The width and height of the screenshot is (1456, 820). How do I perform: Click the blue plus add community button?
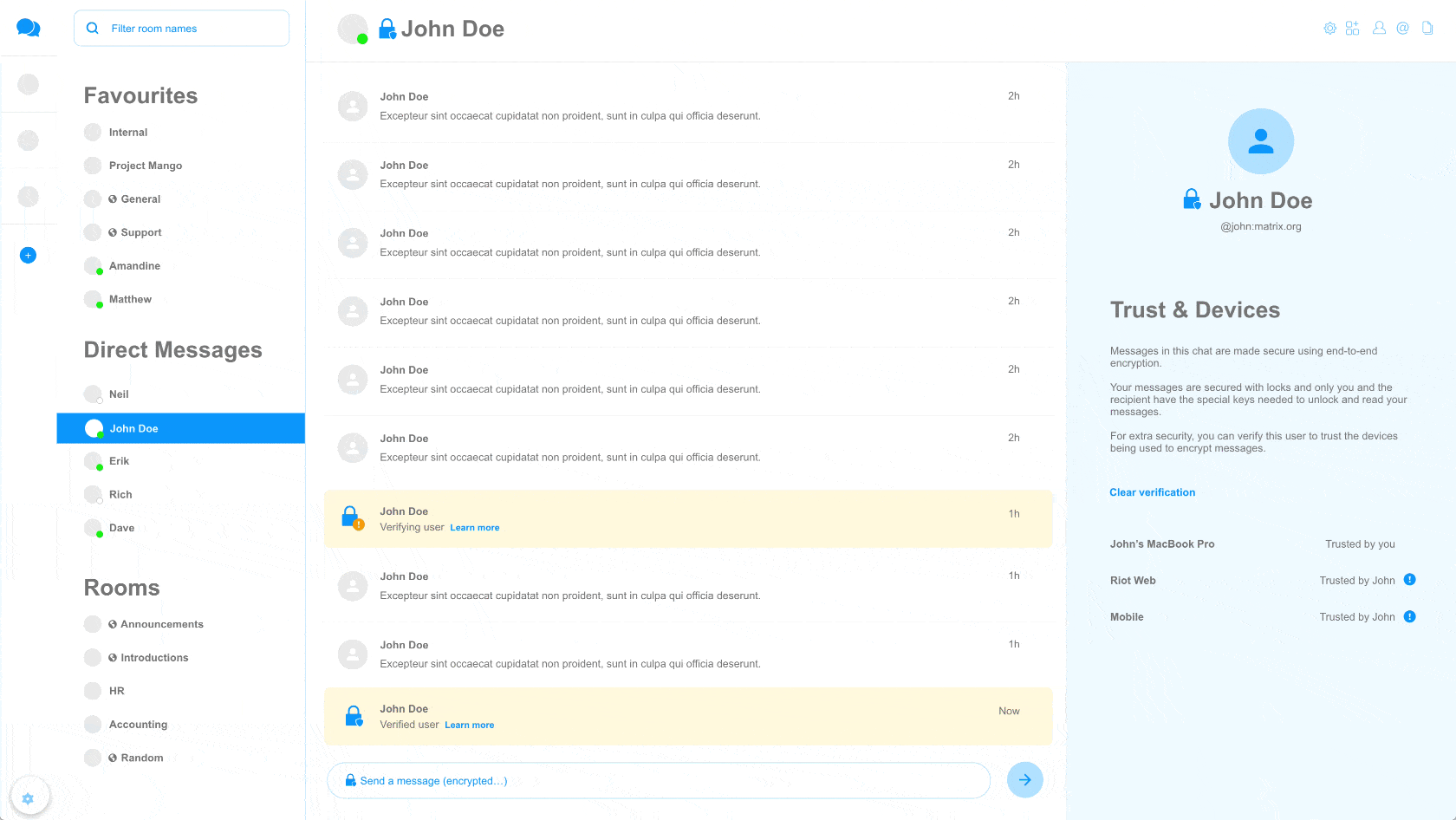click(x=28, y=256)
